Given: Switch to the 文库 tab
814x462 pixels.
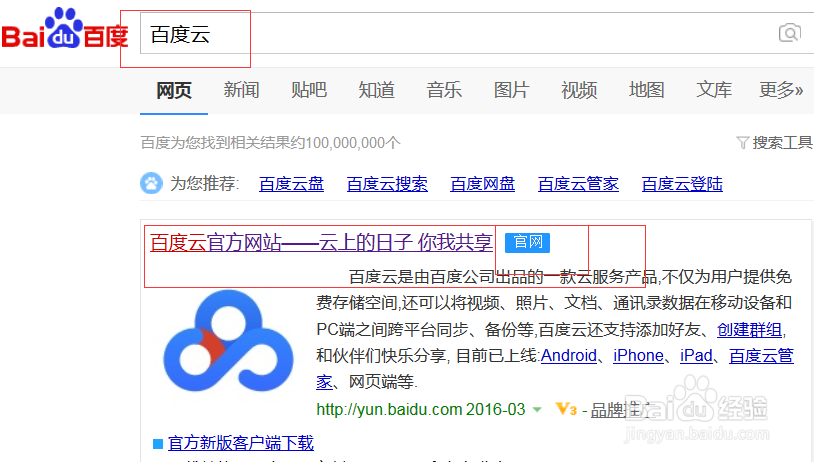Looking at the screenshot, I should tap(714, 90).
